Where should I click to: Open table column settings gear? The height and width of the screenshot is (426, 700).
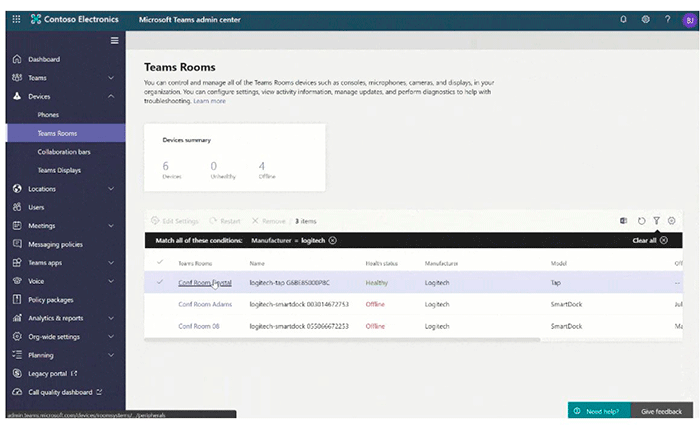click(671, 221)
